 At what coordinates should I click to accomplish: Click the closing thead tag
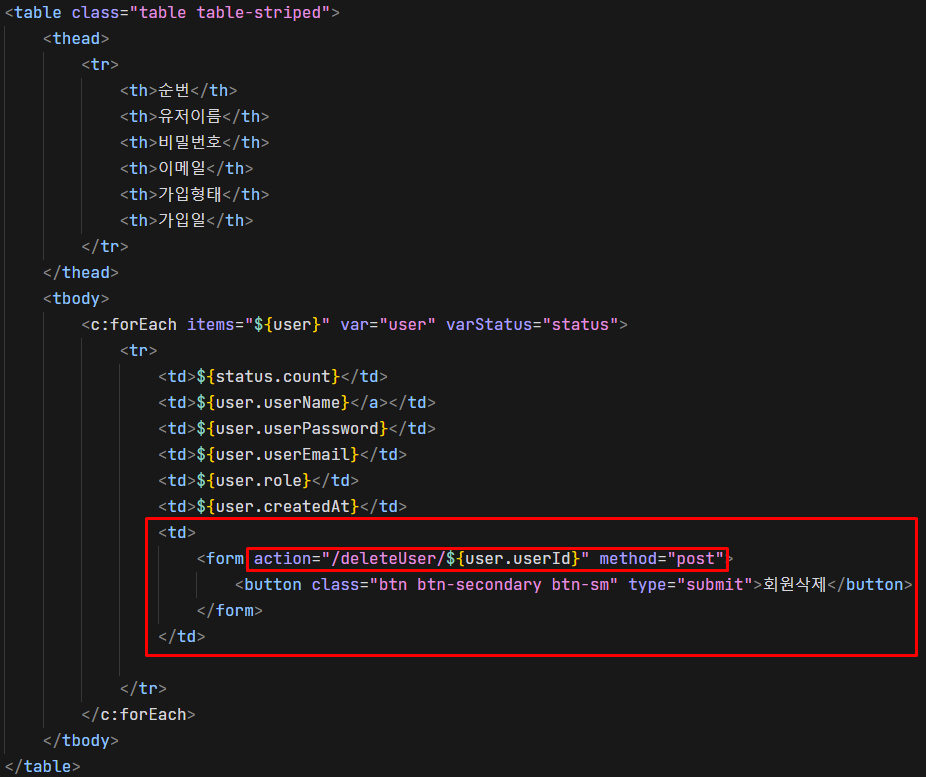[x=81, y=272]
